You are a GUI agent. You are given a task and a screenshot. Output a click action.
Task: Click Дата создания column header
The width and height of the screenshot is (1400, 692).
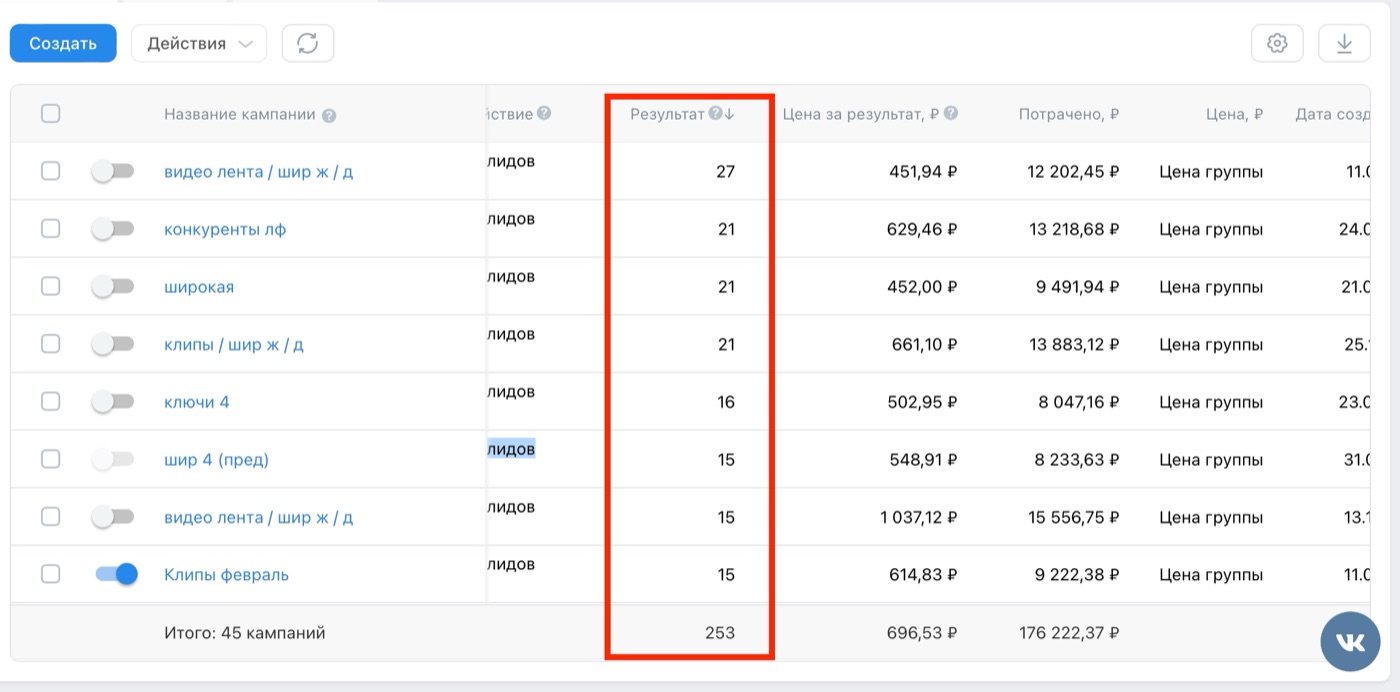1333,114
